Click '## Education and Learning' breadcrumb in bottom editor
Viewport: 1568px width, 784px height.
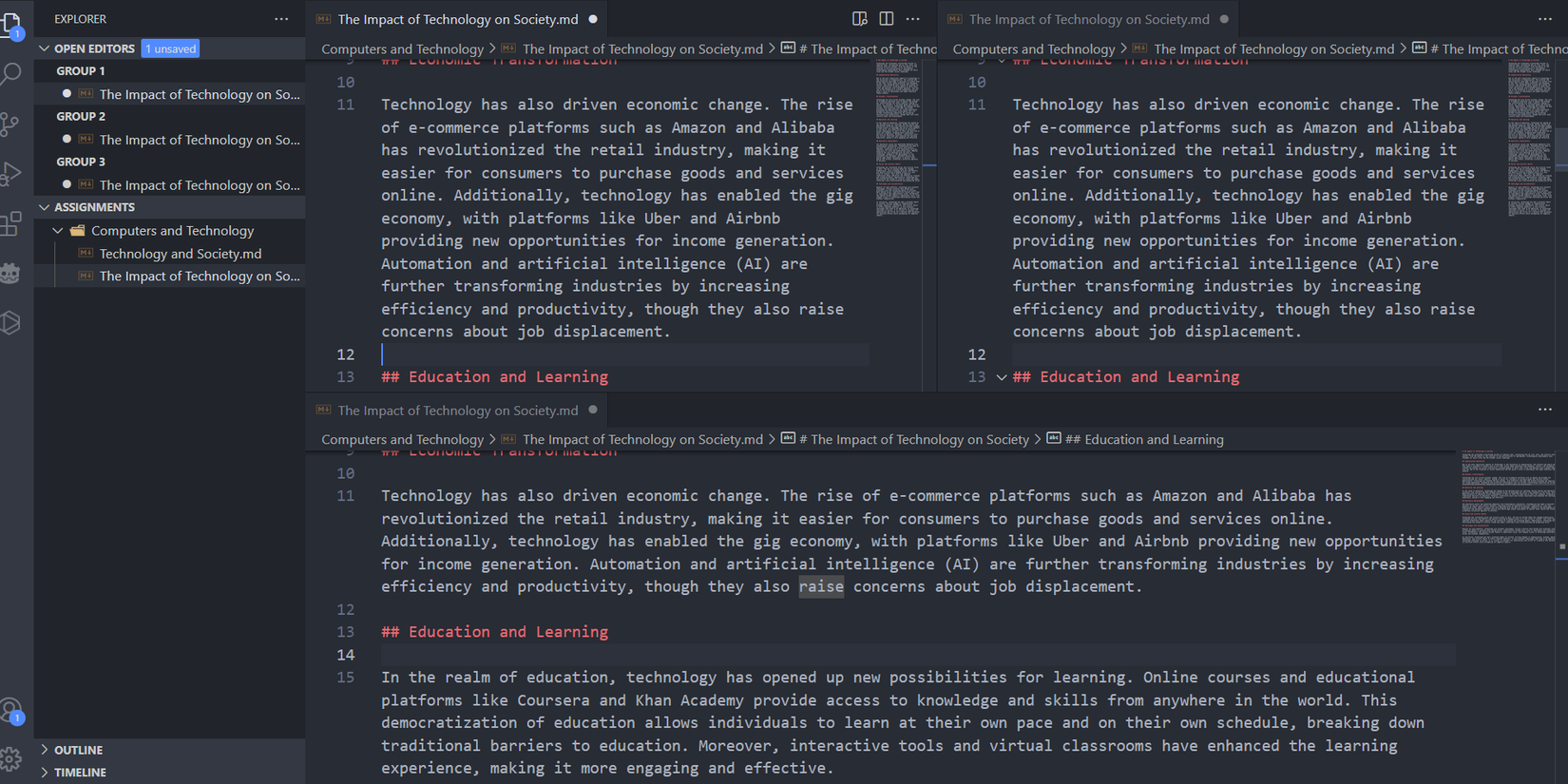pyautogui.click(x=1144, y=439)
